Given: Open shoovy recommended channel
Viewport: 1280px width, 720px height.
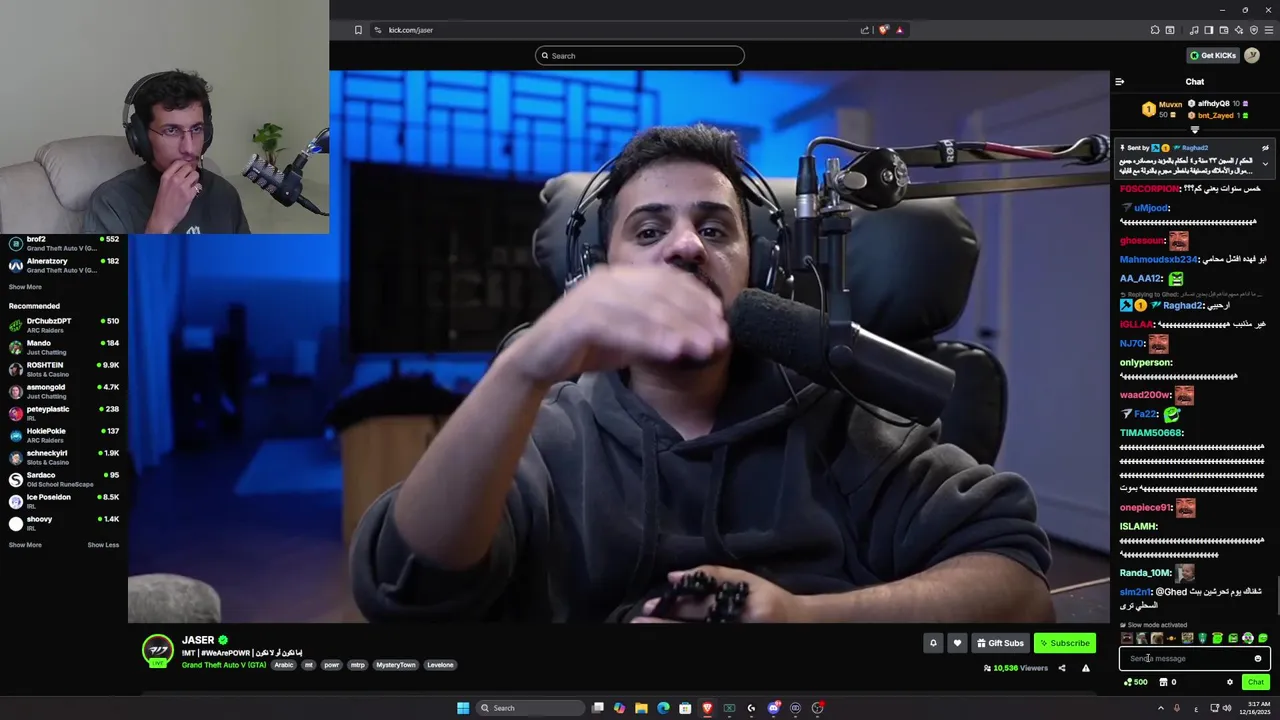Looking at the screenshot, I should point(64,523).
